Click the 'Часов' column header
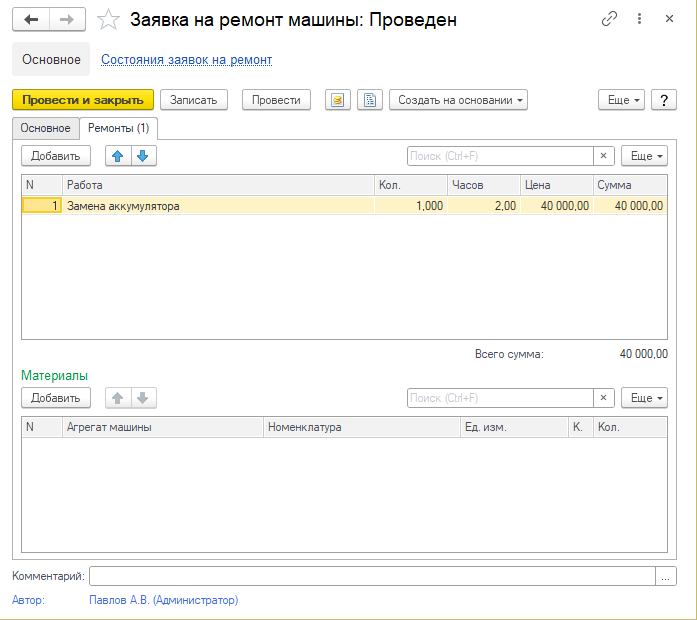 (484, 185)
